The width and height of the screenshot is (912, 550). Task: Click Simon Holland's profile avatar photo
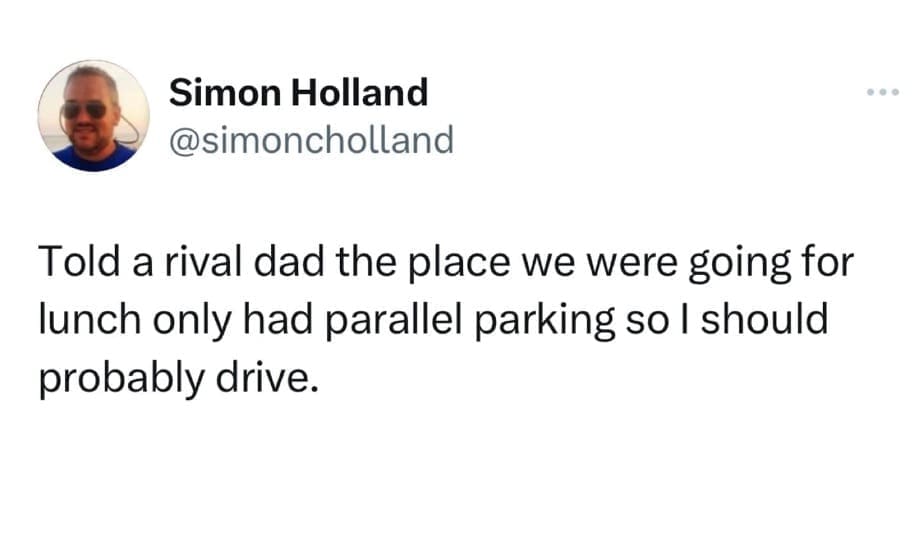(94, 116)
